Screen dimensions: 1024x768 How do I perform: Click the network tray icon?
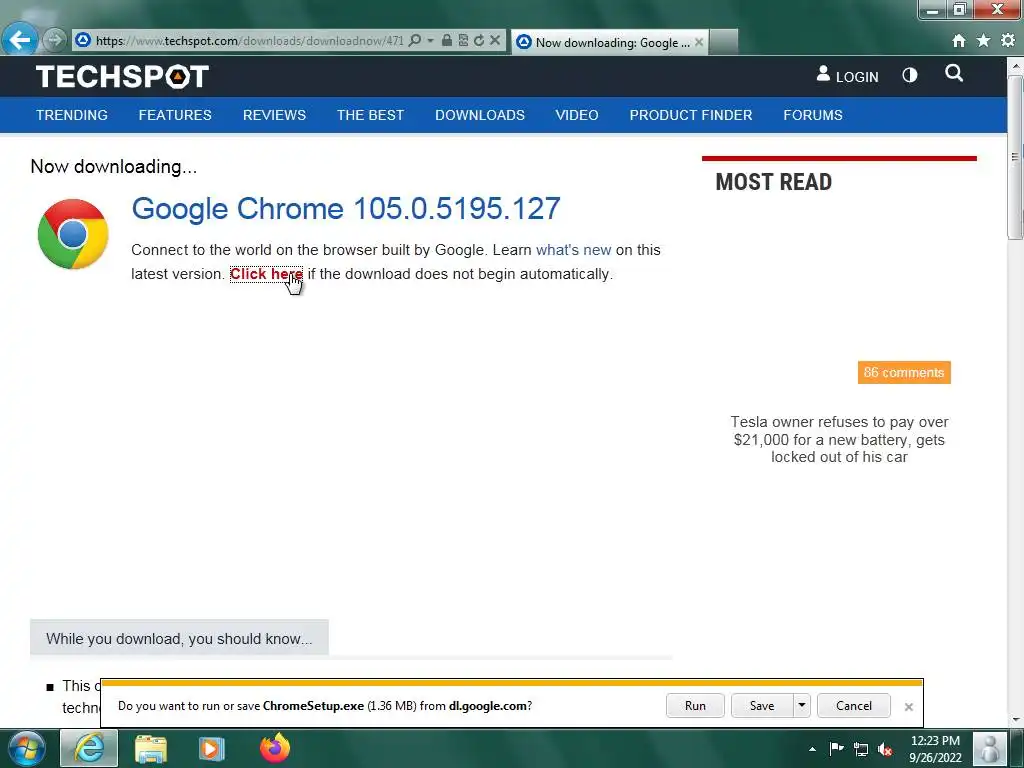(x=861, y=749)
